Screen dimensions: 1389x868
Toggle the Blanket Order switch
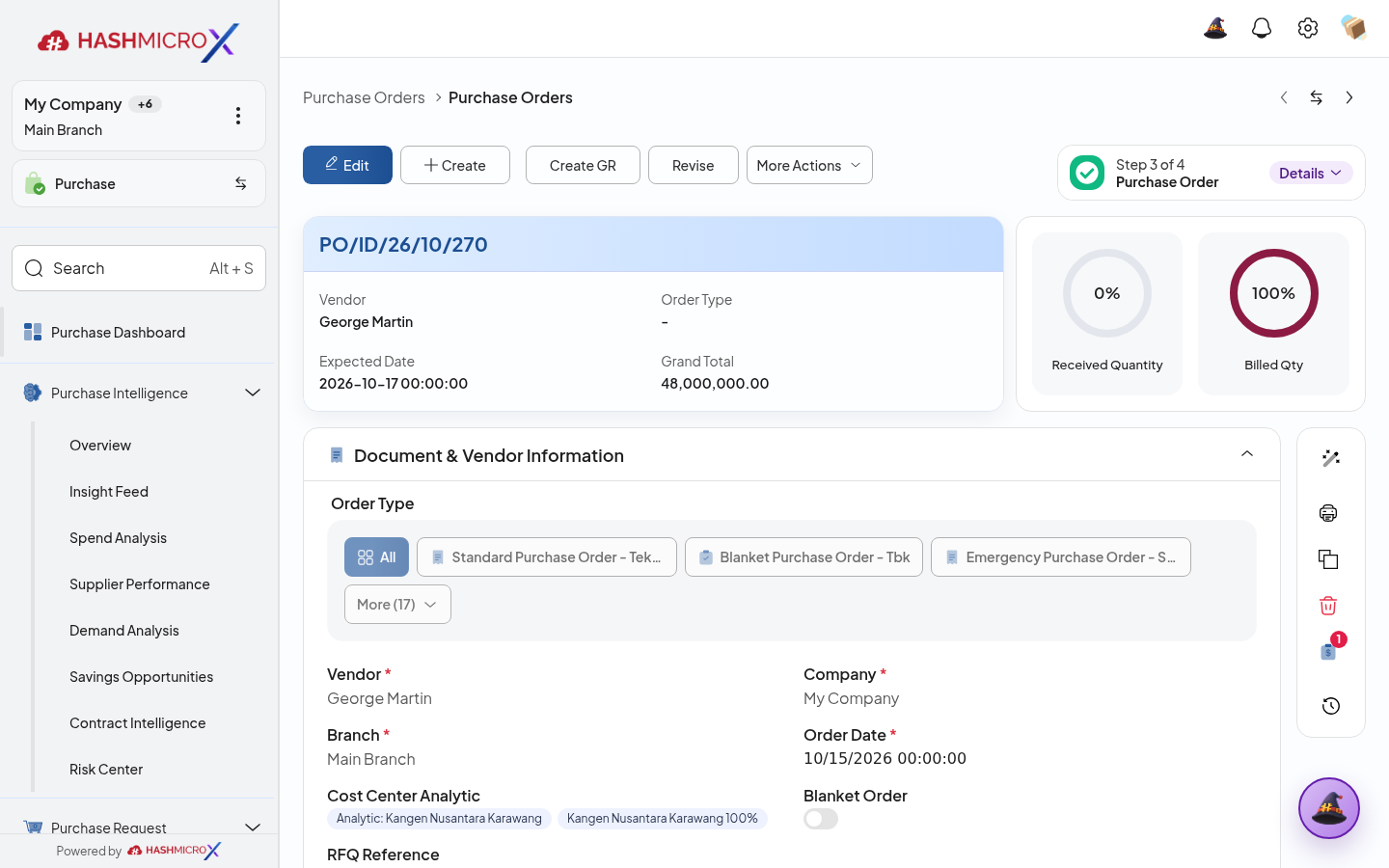click(821, 819)
